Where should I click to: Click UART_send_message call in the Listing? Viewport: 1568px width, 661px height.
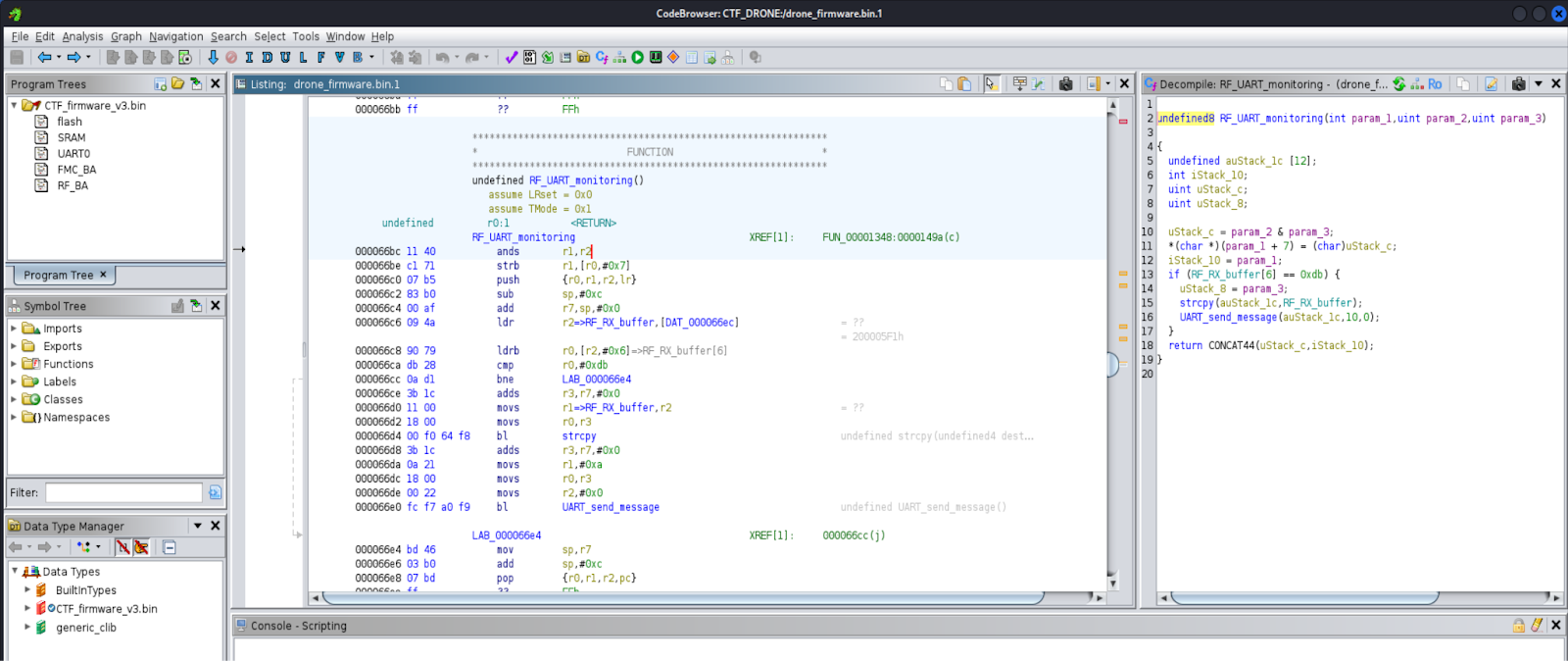pyautogui.click(x=610, y=507)
